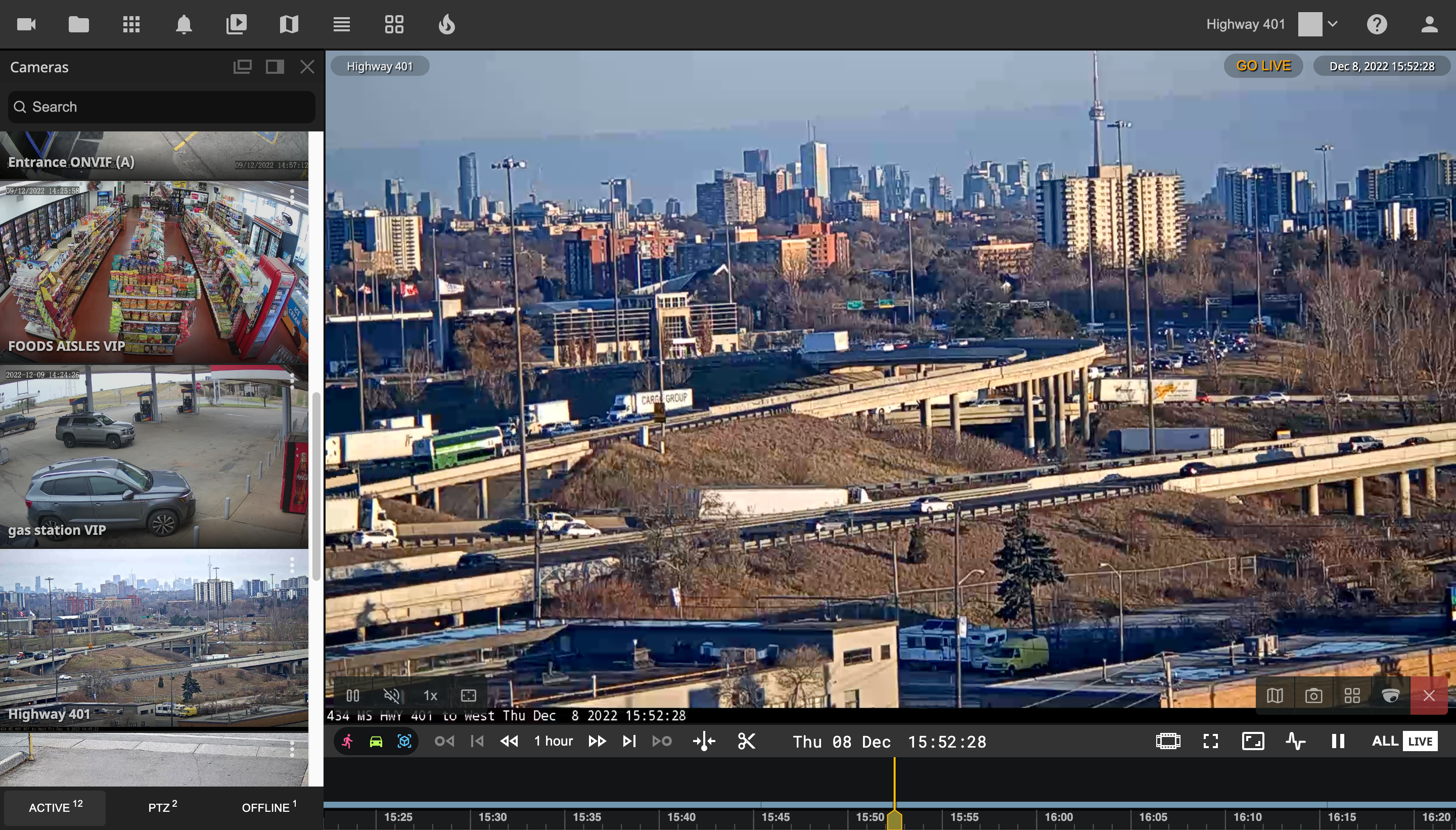Viewport: 1456px width, 830px height.
Task: Open the map view in top toolbar
Action: [289, 24]
